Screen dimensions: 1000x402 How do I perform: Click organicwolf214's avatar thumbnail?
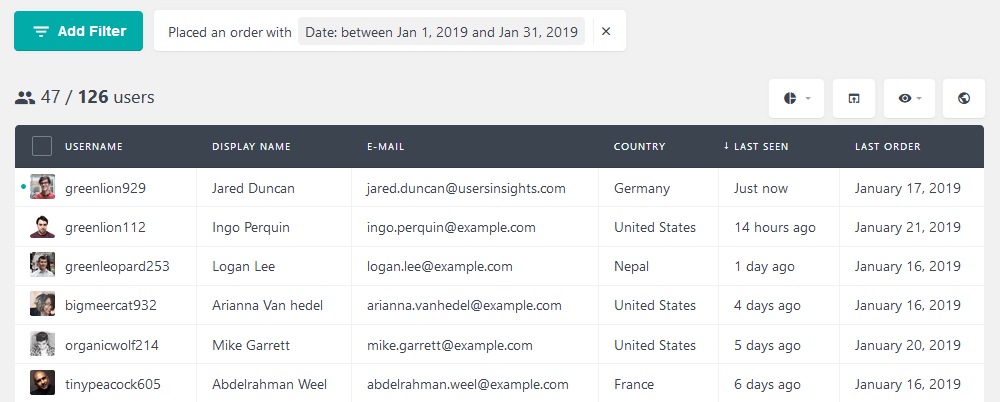pyautogui.click(x=42, y=344)
